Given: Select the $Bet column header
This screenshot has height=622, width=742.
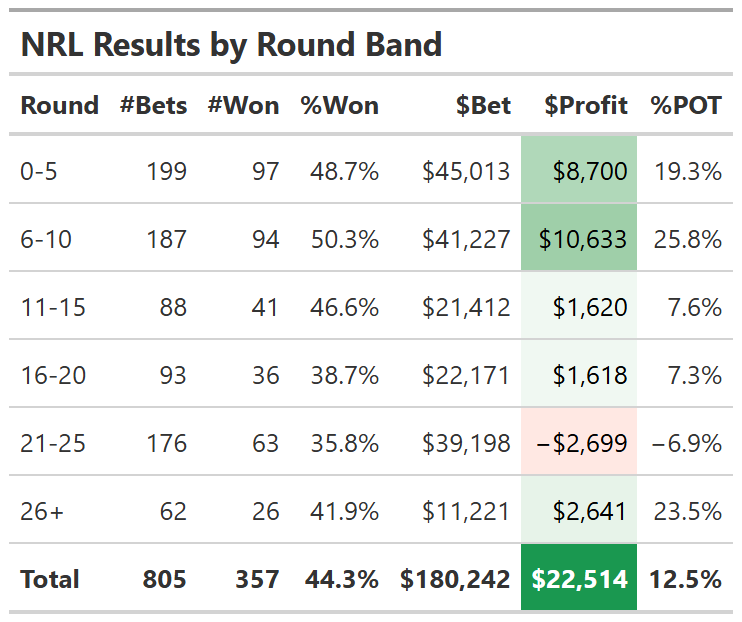Looking at the screenshot, I should click(x=483, y=105).
